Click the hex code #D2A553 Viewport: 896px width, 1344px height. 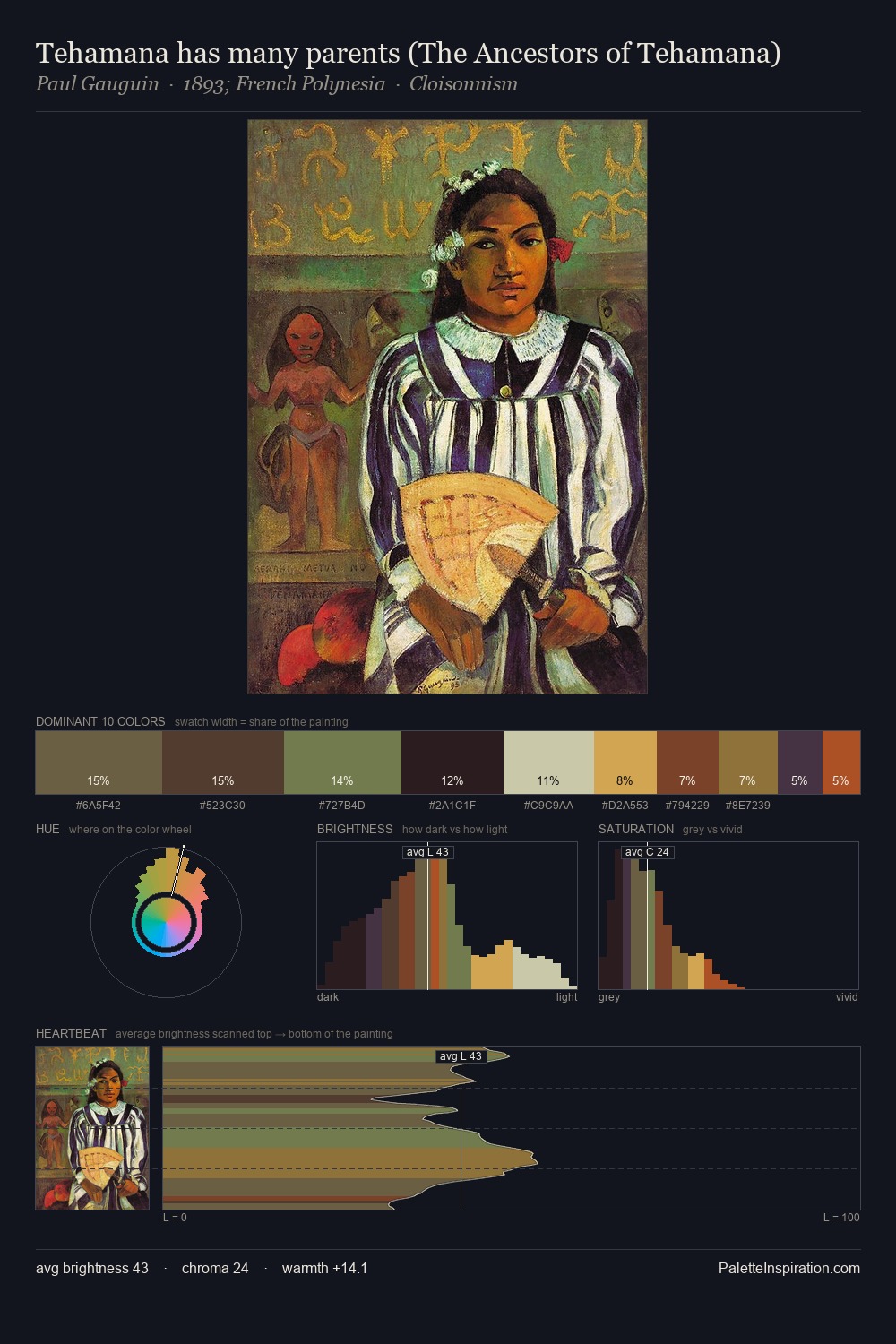tap(625, 806)
